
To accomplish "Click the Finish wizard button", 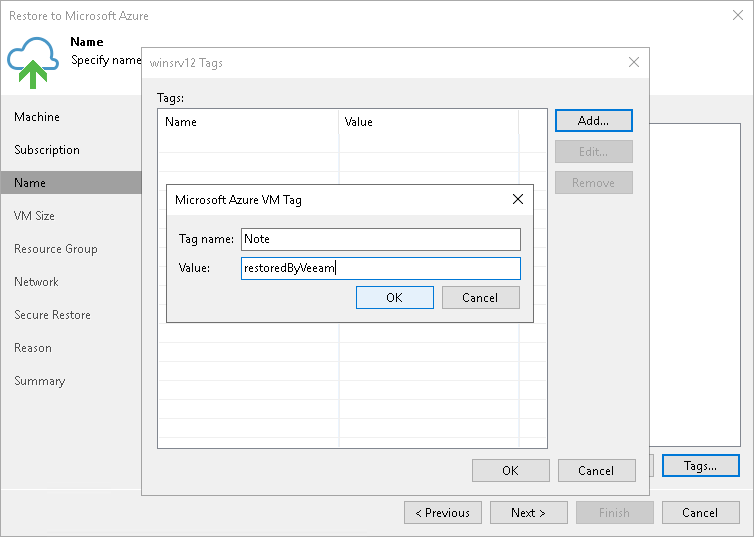I will (615, 512).
